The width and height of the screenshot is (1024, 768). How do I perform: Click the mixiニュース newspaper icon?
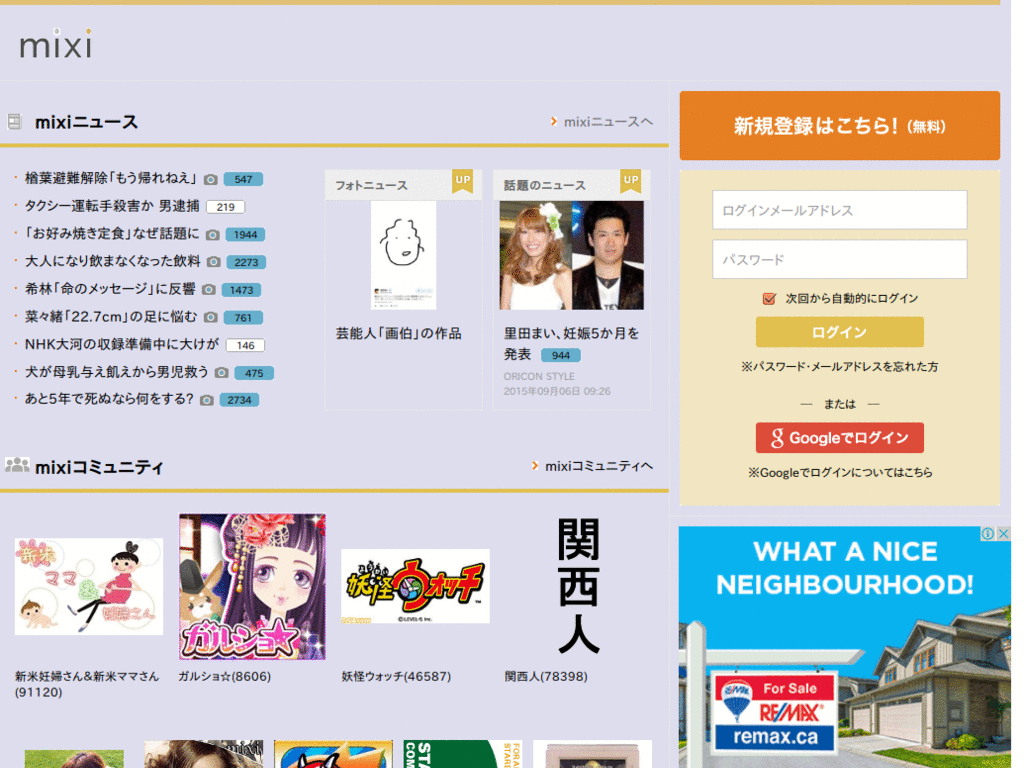click(x=14, y=121)
